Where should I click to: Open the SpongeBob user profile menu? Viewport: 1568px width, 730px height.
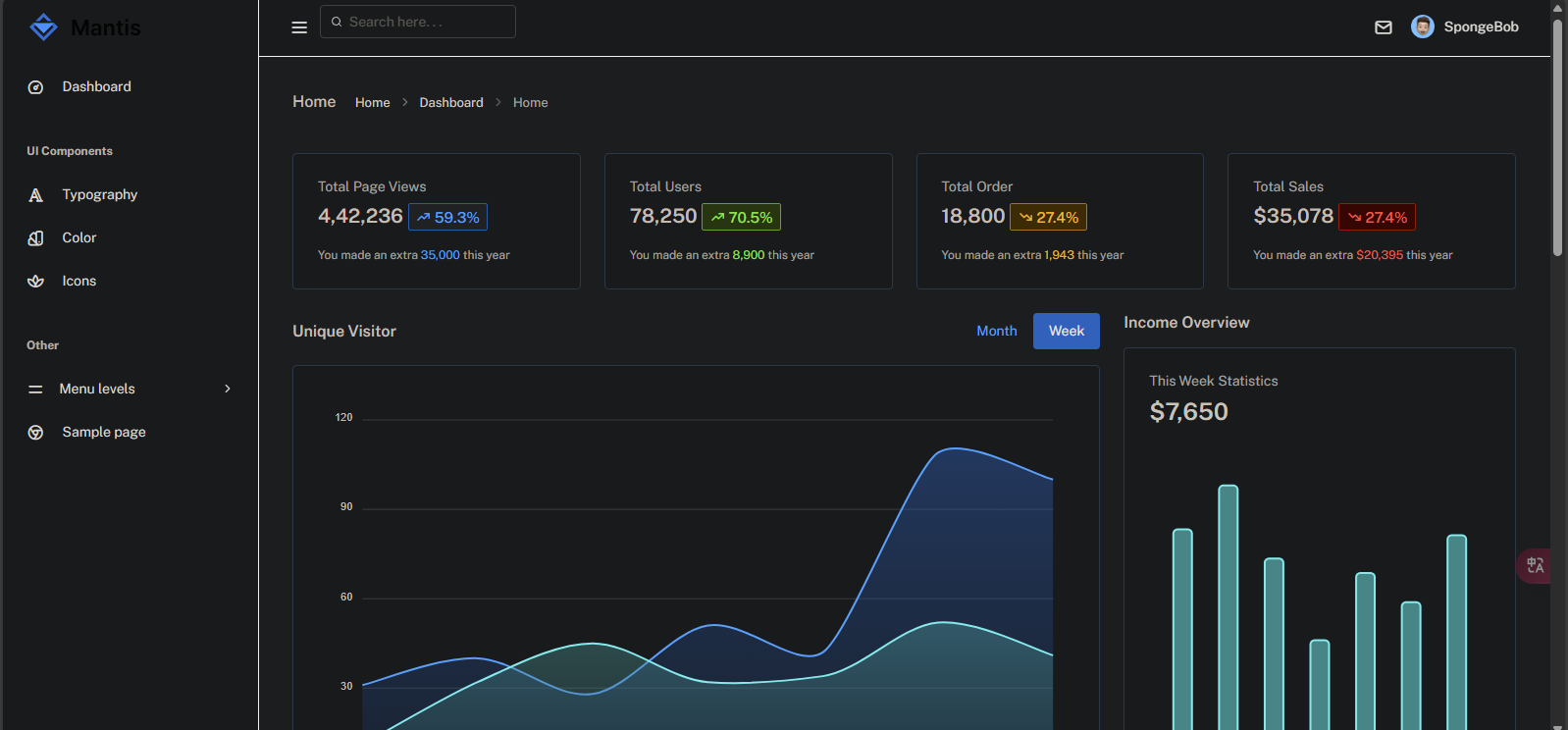click(1480, 27)
